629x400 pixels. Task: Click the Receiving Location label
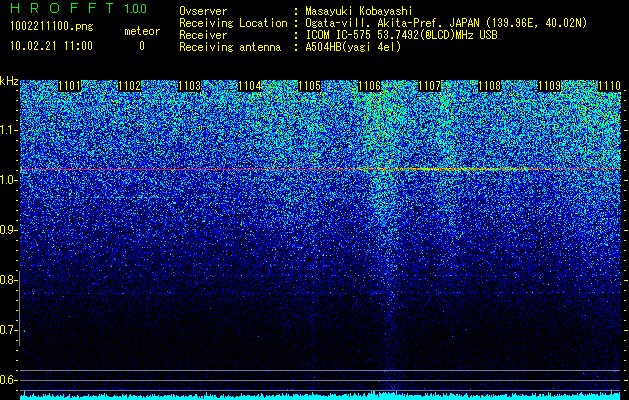[233, 23]
